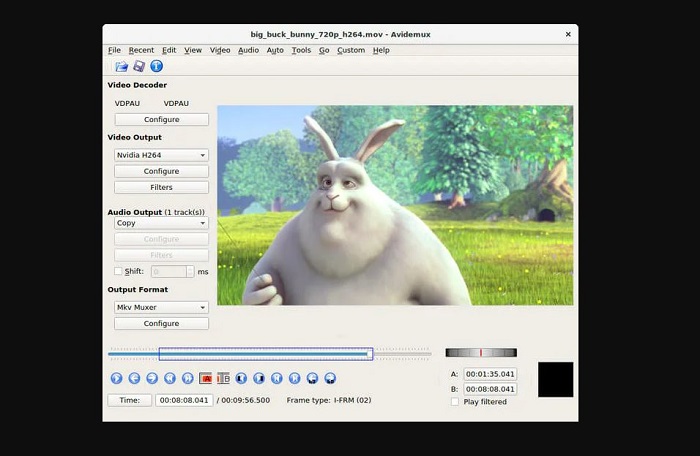Screen dimensions: 700x456
Task: Jump to previous keyframe icon
Action: [x=170, y=378]
